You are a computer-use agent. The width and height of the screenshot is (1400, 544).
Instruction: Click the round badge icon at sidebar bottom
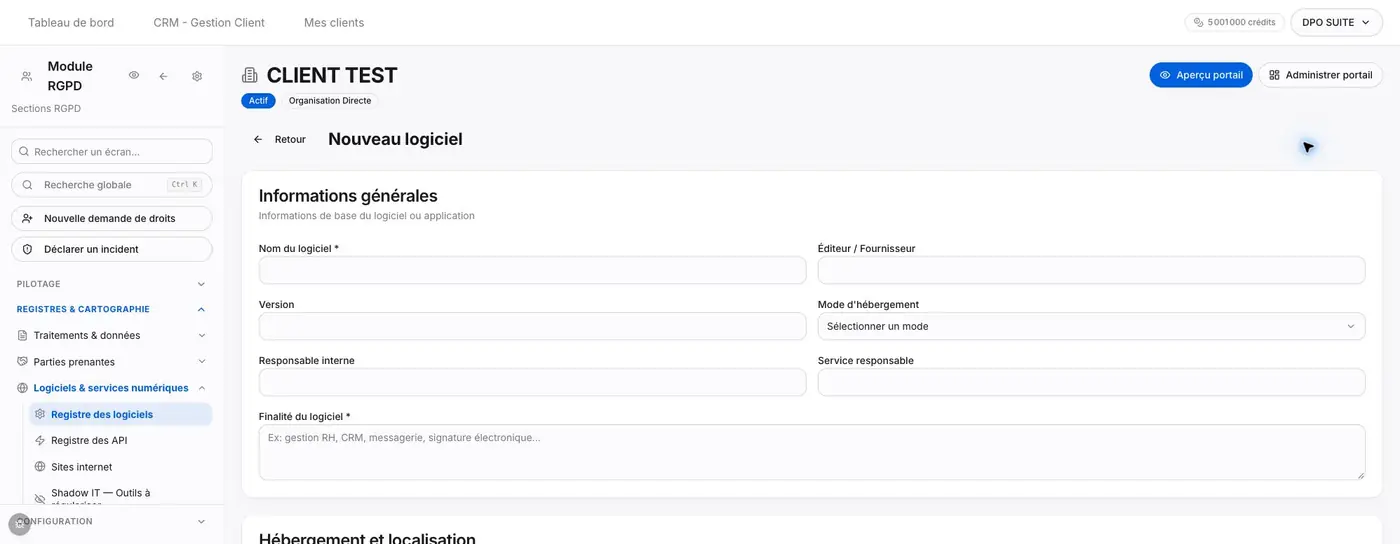(19, 524)
